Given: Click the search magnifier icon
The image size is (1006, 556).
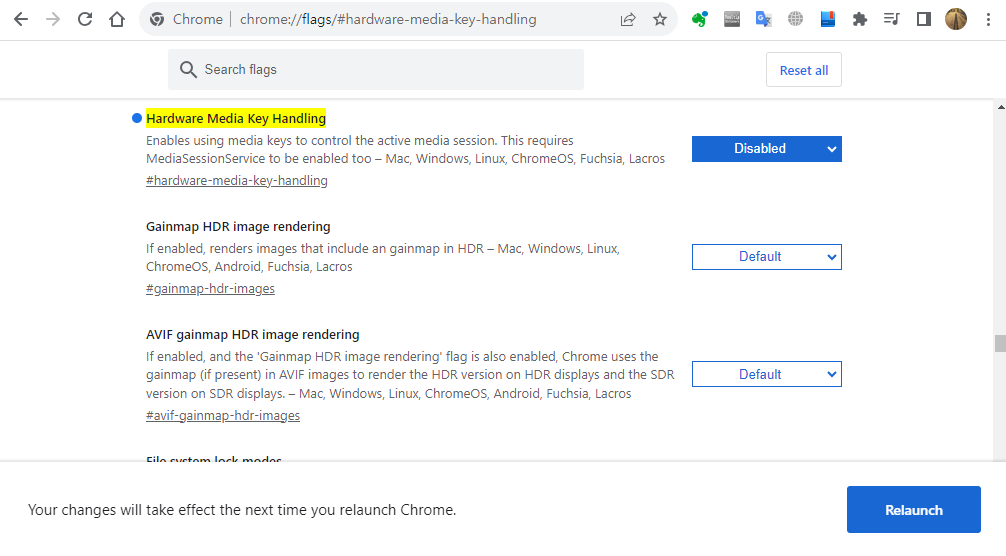Looking at the screenshot, I should click(188, 69).
